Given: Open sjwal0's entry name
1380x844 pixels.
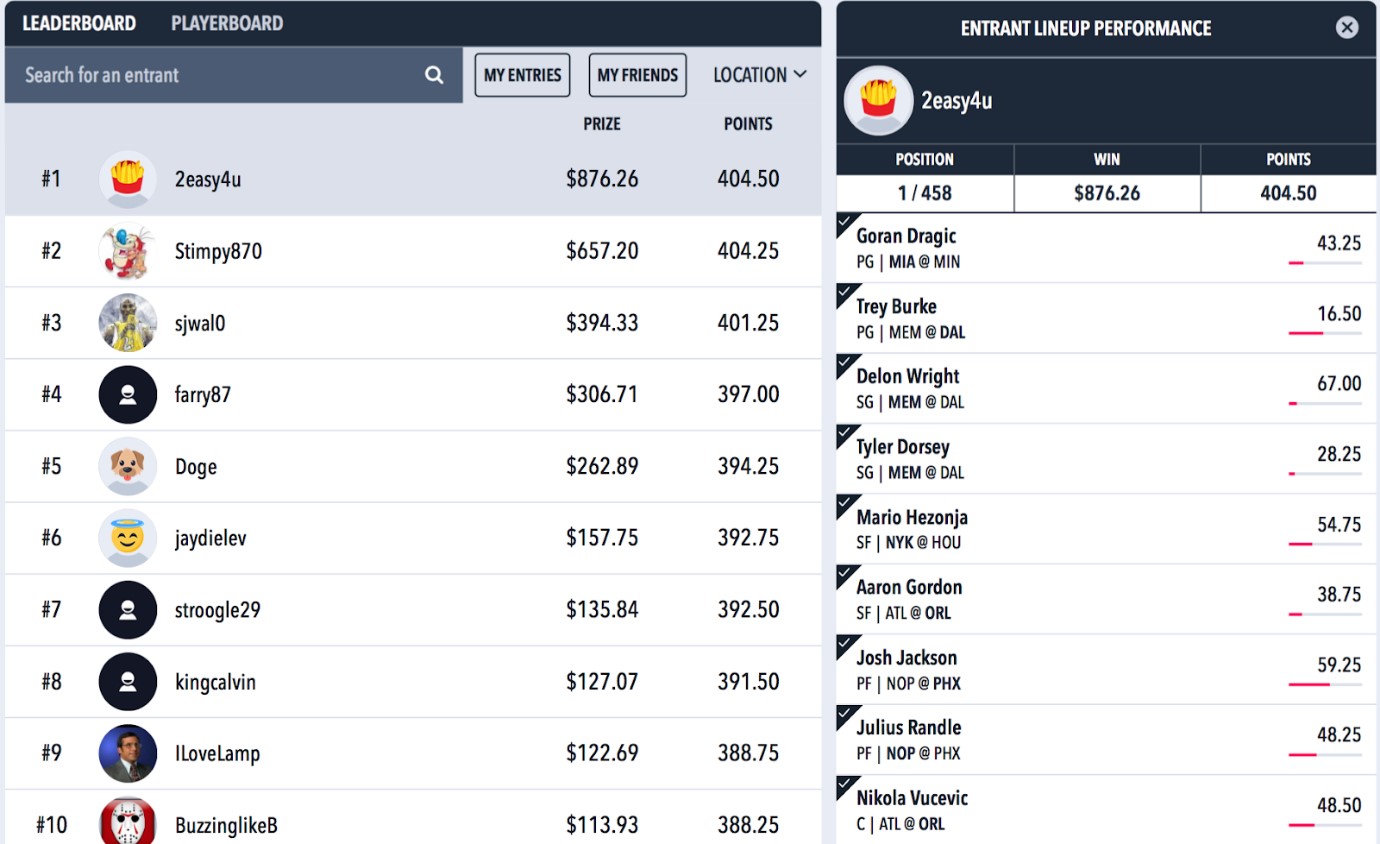Looking at the screenshot, I should 200,323.
